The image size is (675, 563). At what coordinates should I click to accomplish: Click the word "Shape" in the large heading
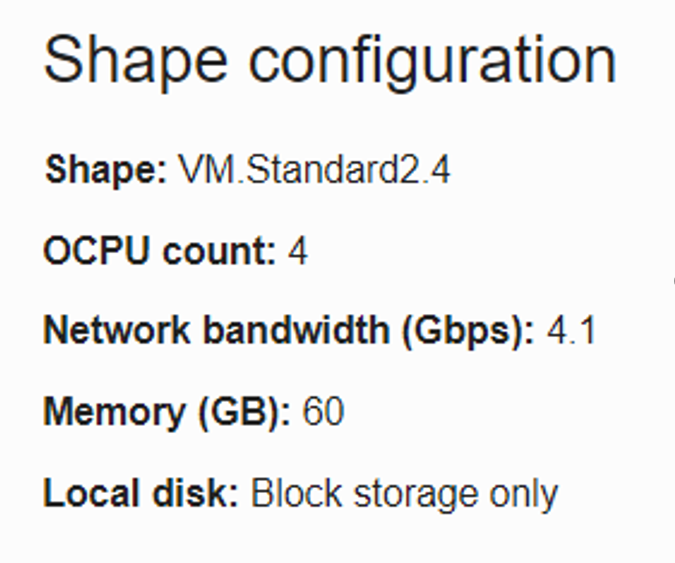coord(135,60)
